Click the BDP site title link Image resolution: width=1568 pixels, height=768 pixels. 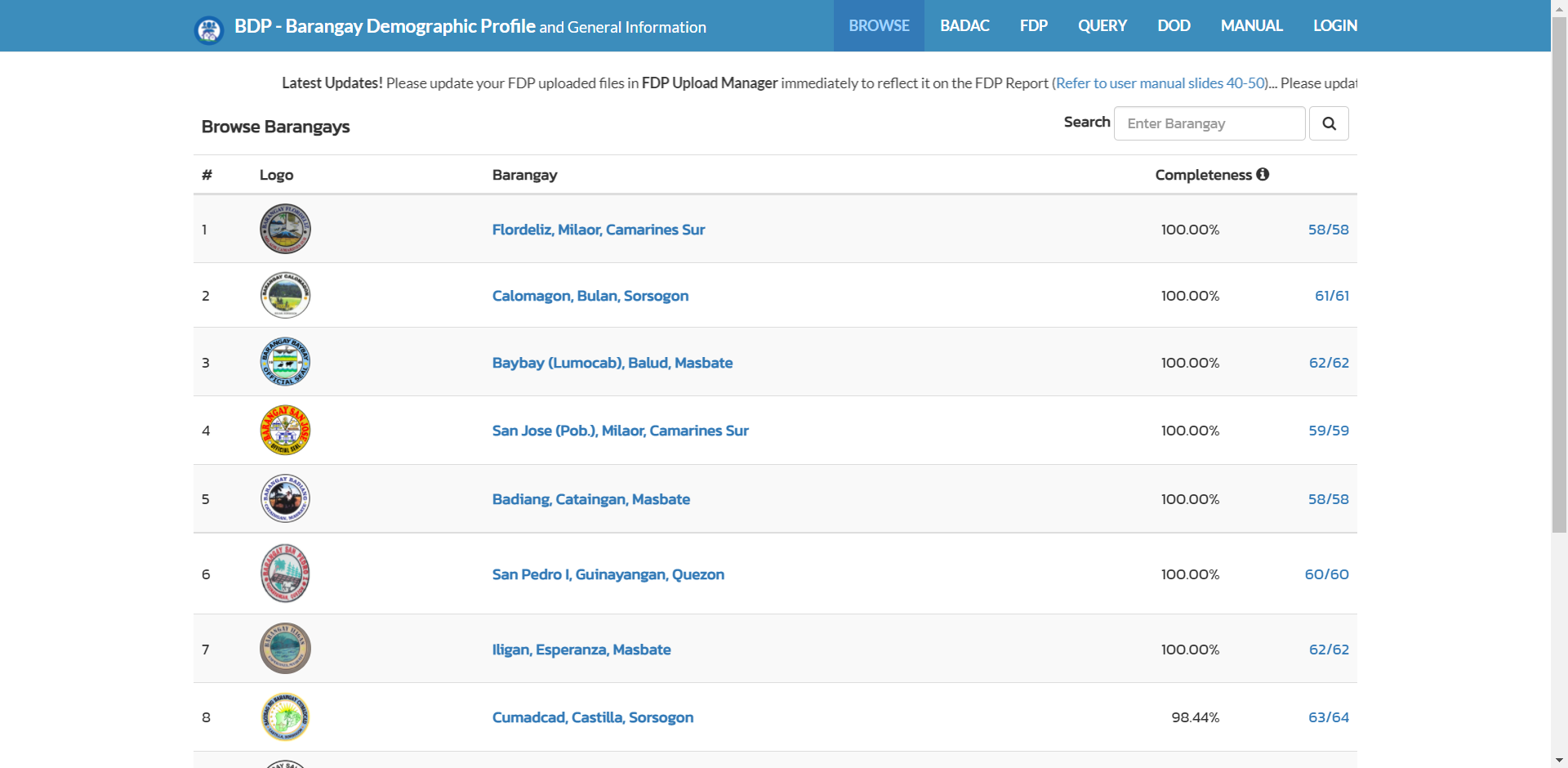click(470, 26)
